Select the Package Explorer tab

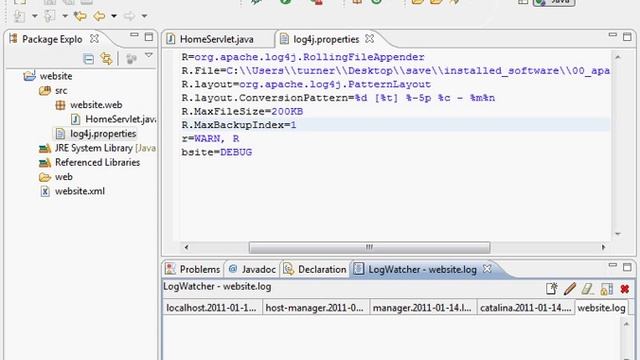[52, 39]
